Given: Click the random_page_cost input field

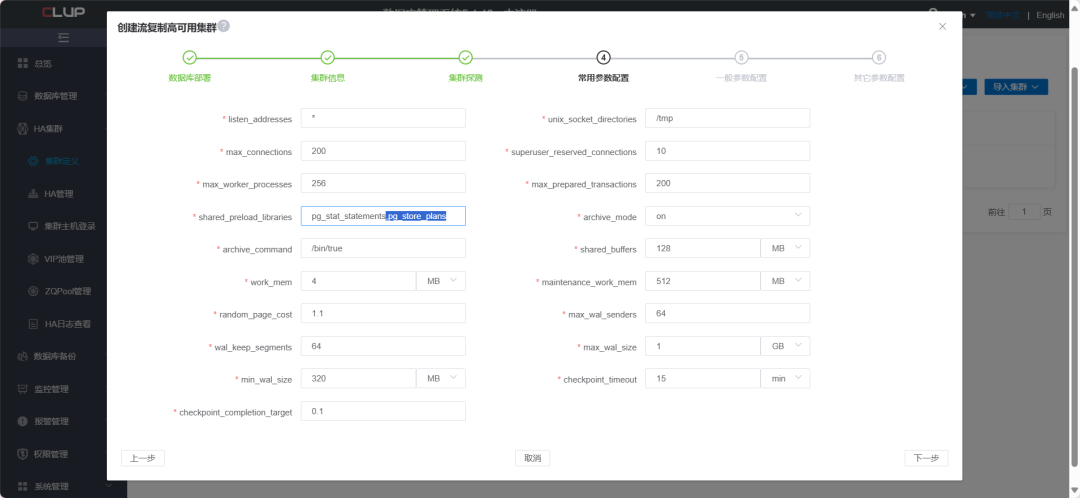Looking at the screenshot, I should [383, 313].
